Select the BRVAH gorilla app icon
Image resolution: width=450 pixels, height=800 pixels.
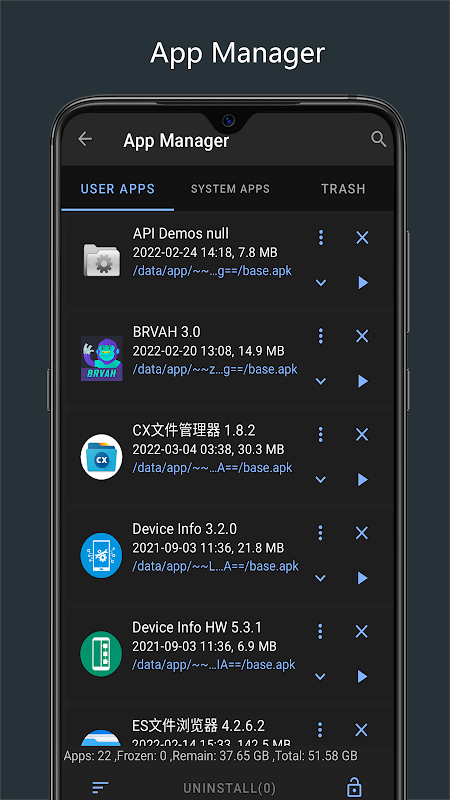[102, 358]
